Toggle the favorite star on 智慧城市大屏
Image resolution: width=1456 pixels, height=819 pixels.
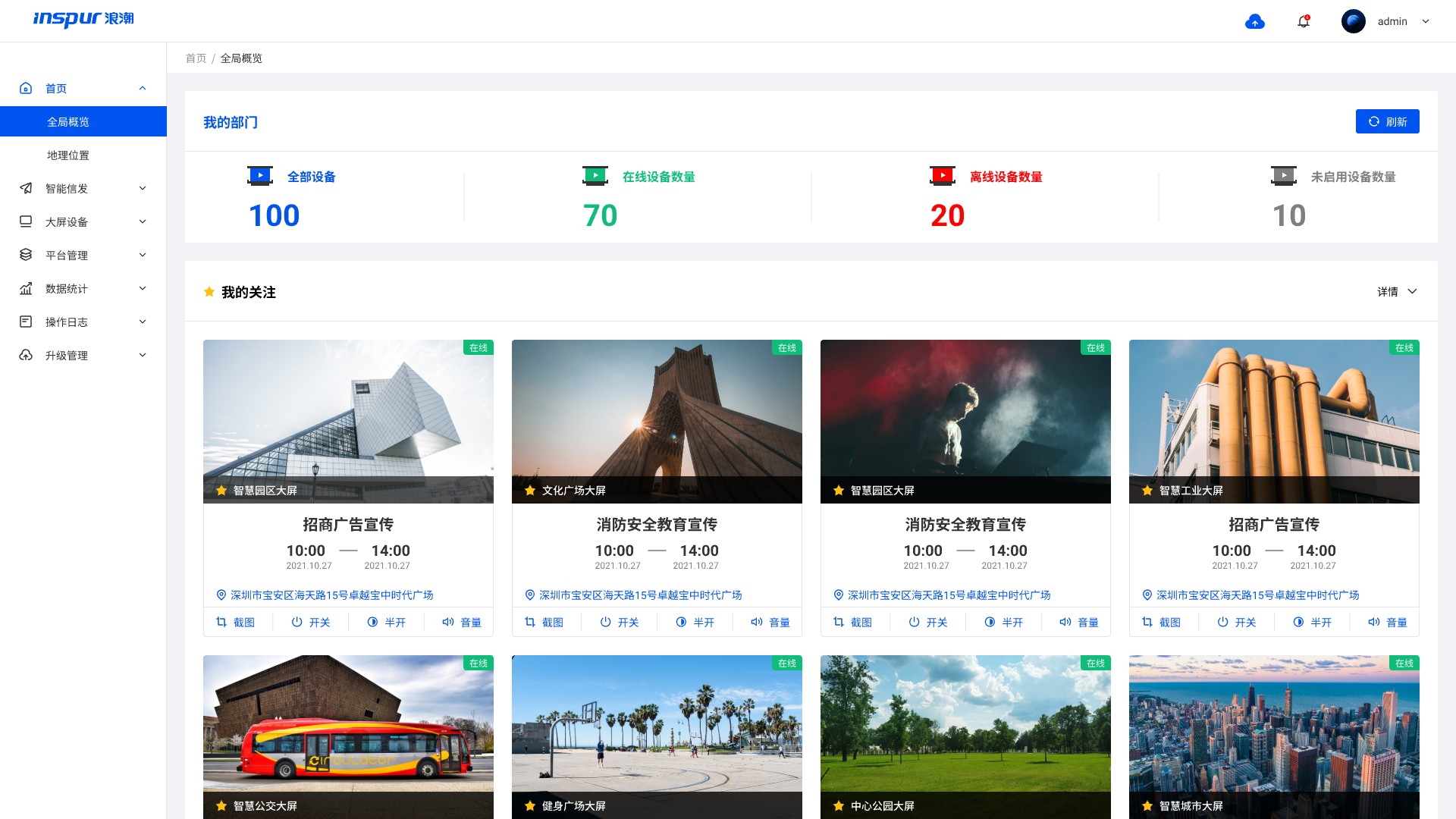click(x=1147, y=806)
